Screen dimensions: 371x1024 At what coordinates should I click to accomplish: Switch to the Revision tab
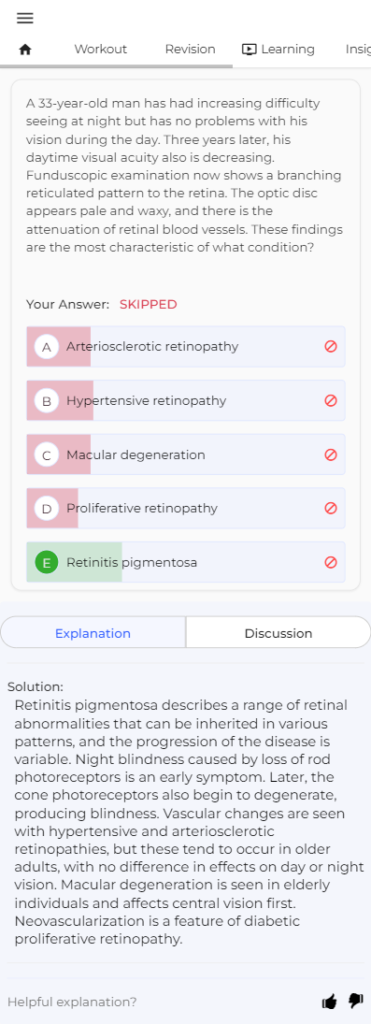tap(190, 49)
